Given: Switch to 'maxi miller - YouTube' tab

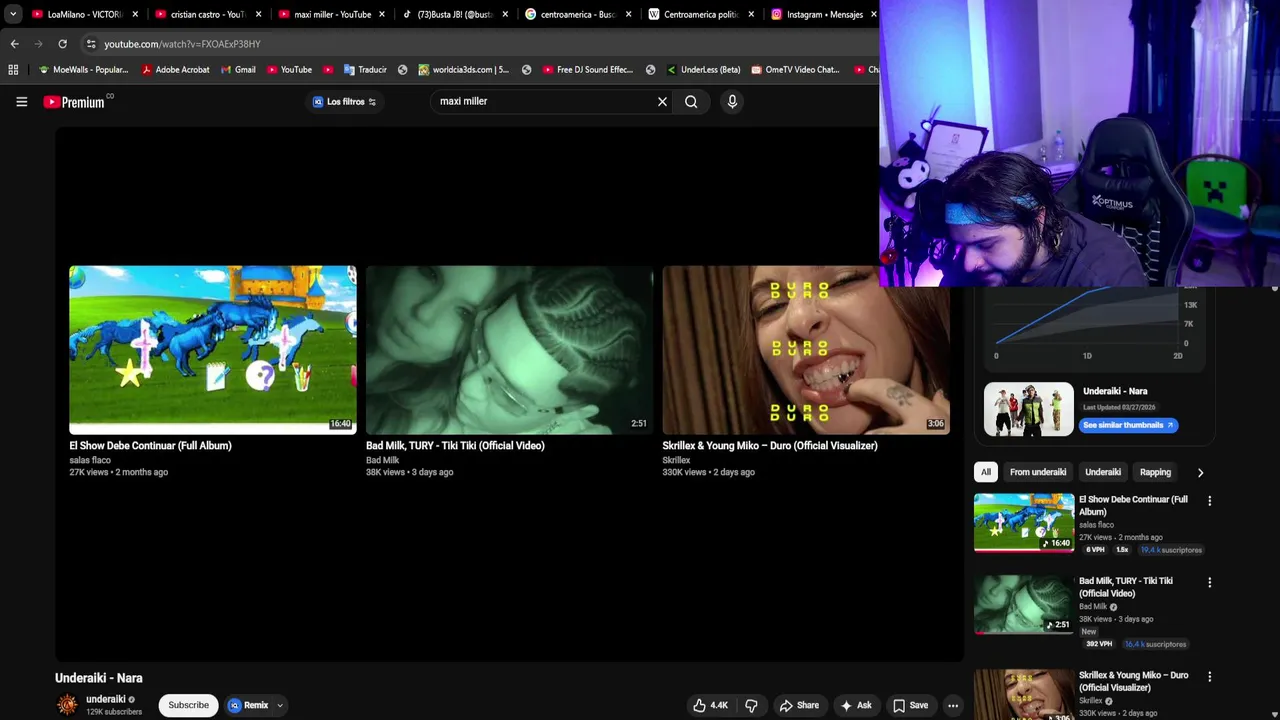Looking at the screenshot, I should click(x=331, y=14).
